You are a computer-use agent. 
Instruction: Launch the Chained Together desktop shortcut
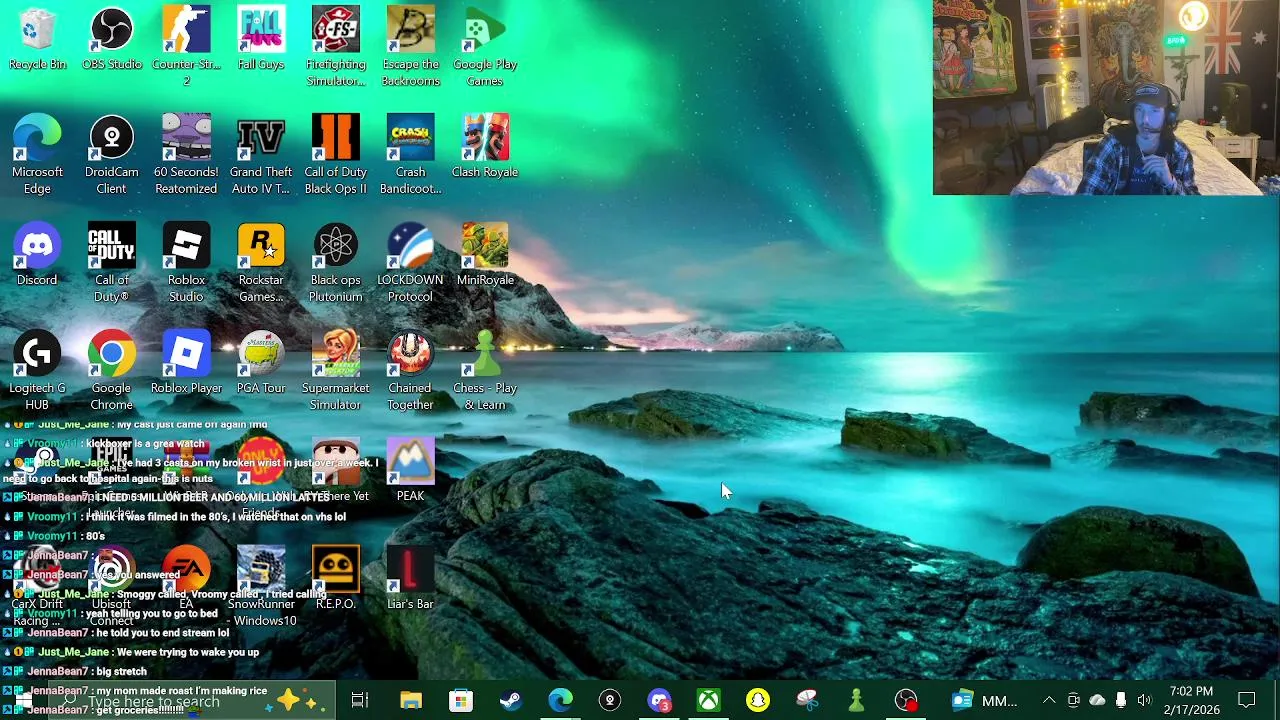410,371
